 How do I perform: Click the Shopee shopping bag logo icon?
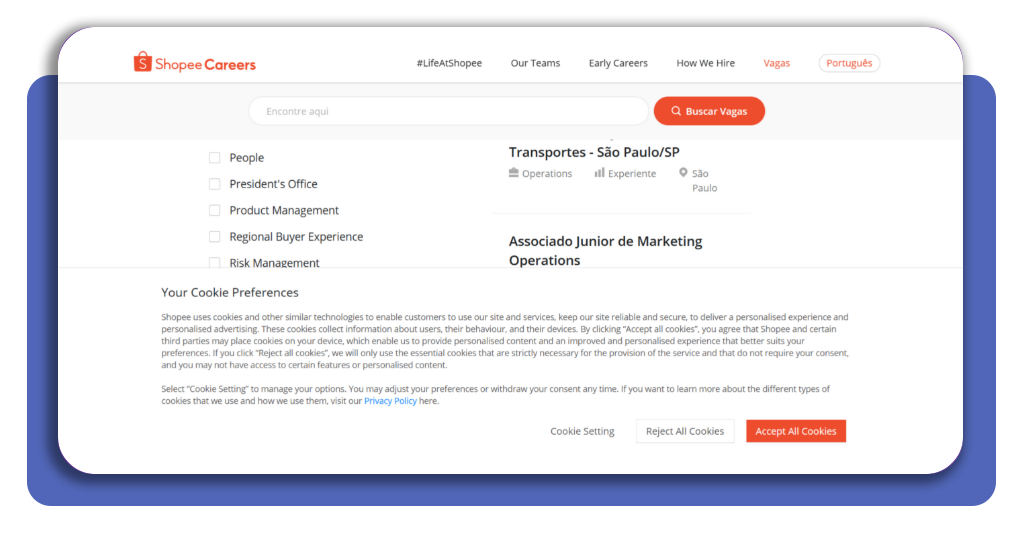(x=142, y=62)
